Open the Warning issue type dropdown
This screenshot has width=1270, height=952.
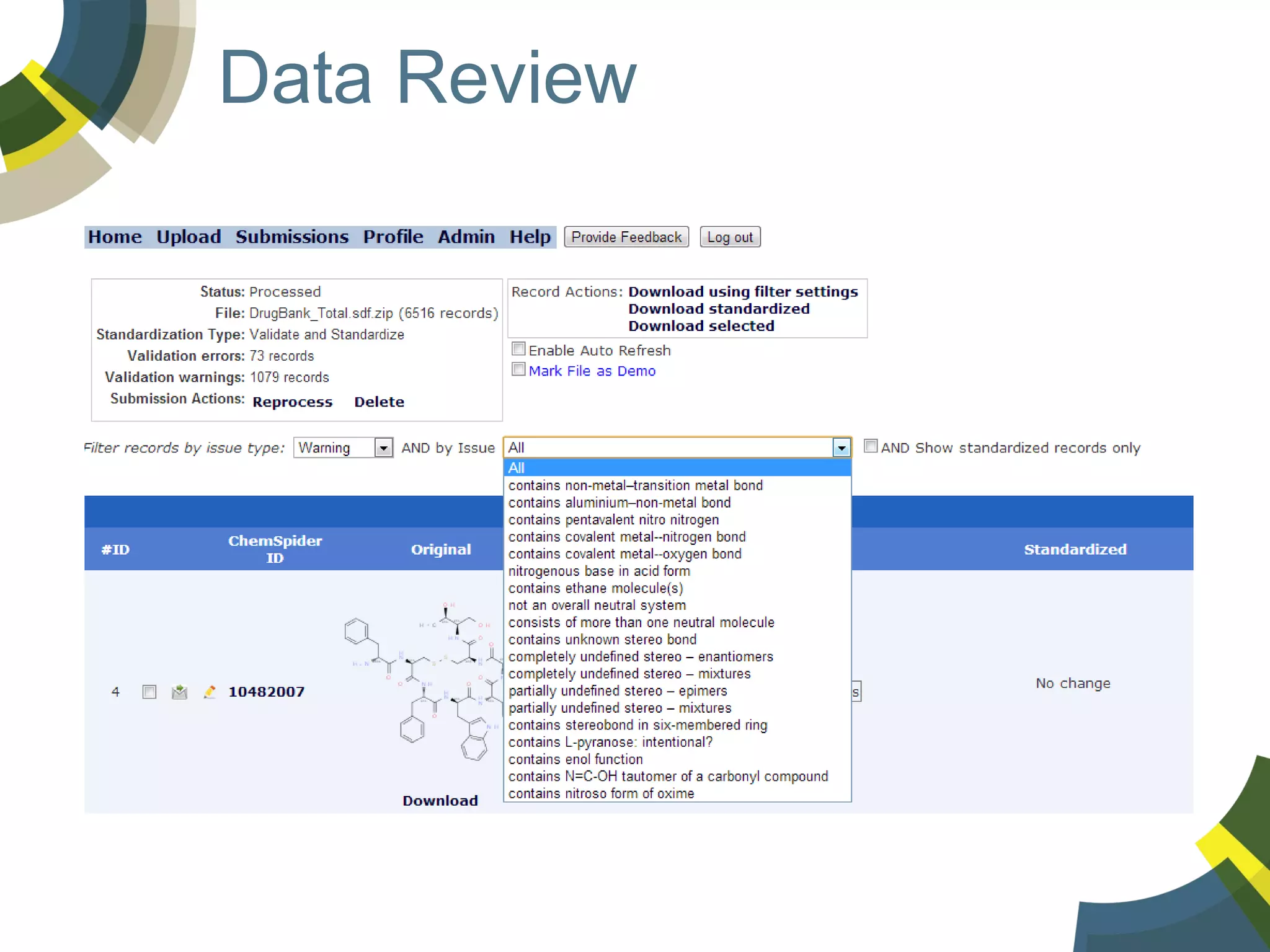click(x=343, y=447)
